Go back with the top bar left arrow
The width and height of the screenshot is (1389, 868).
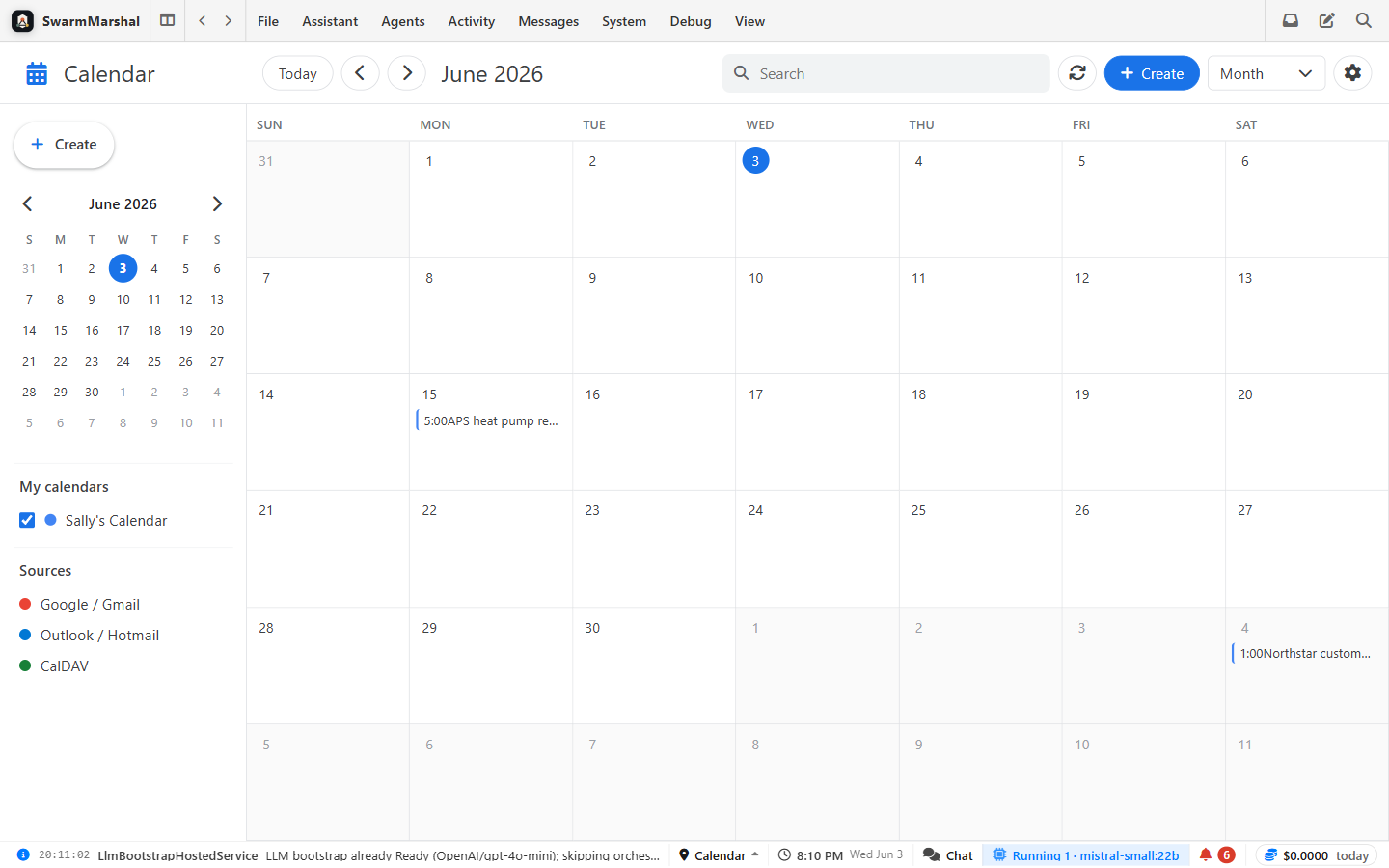tap(202, 20)
